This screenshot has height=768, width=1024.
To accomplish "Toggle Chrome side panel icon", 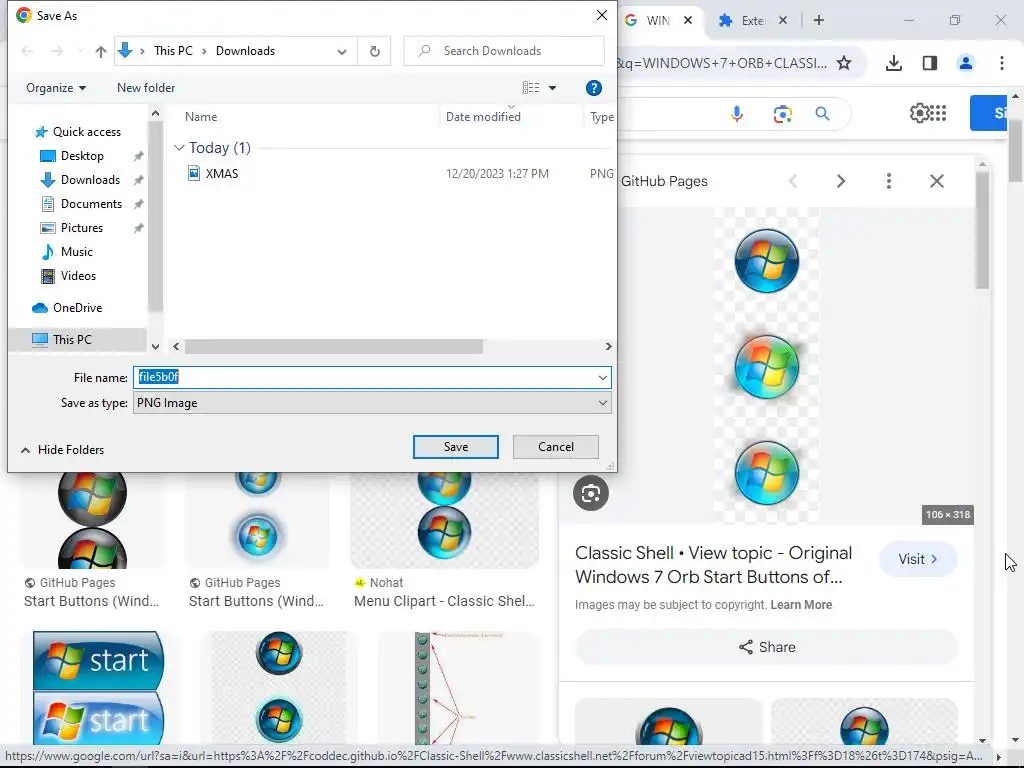I will (929, 63).
